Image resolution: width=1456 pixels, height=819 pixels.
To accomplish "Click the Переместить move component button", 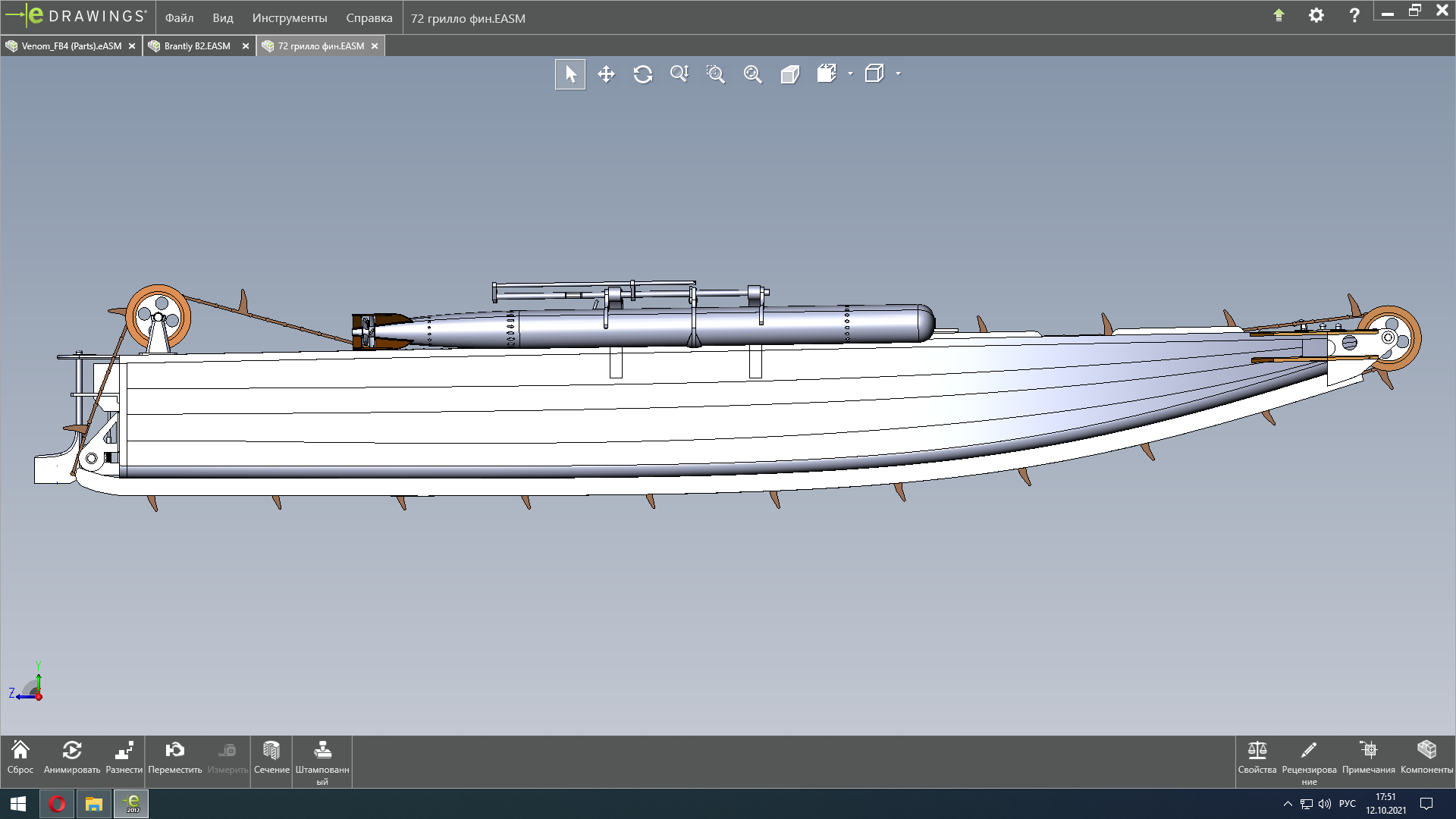I will 175,758.
